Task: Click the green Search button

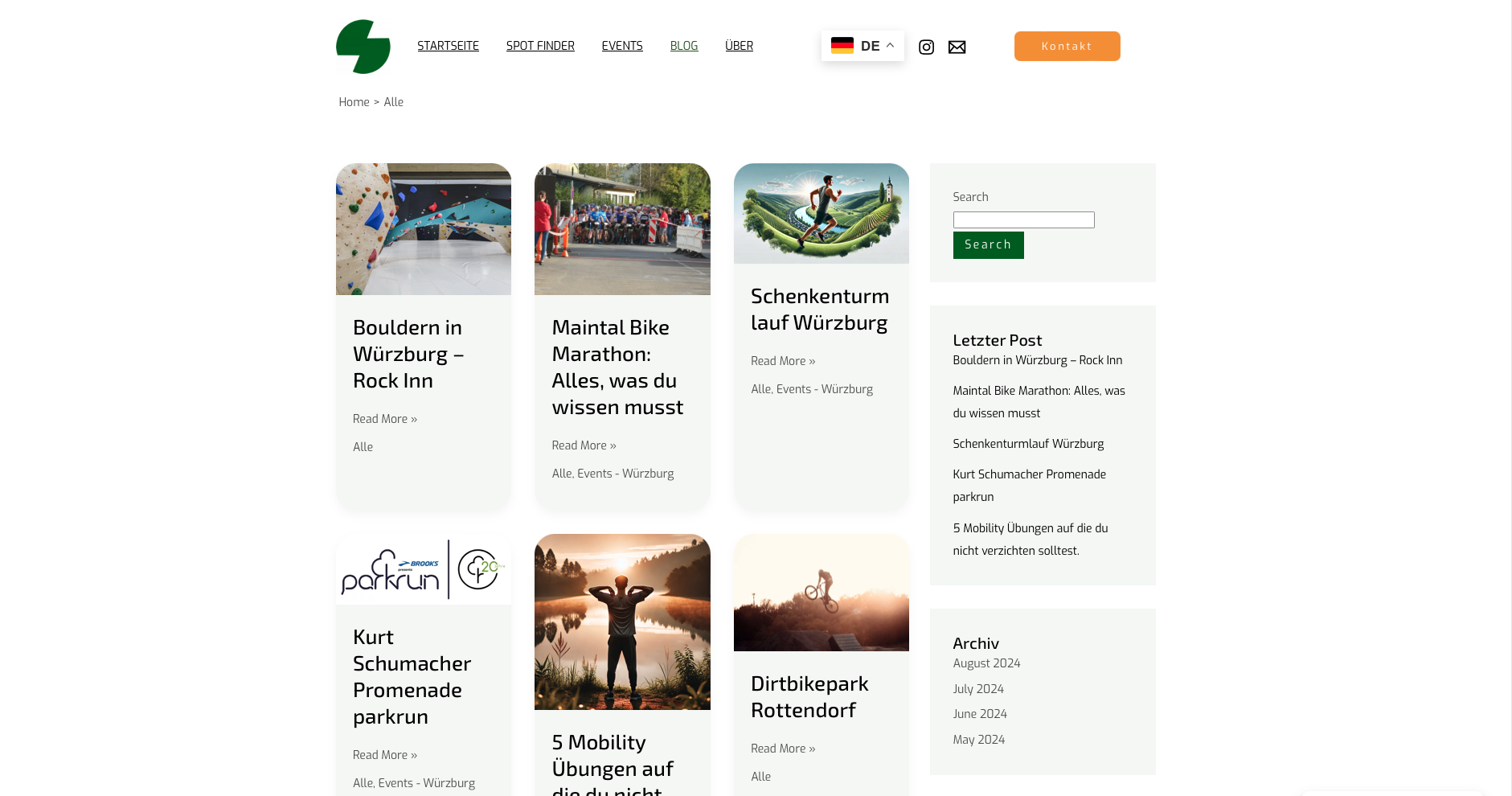Action: (x=988, y=245)
